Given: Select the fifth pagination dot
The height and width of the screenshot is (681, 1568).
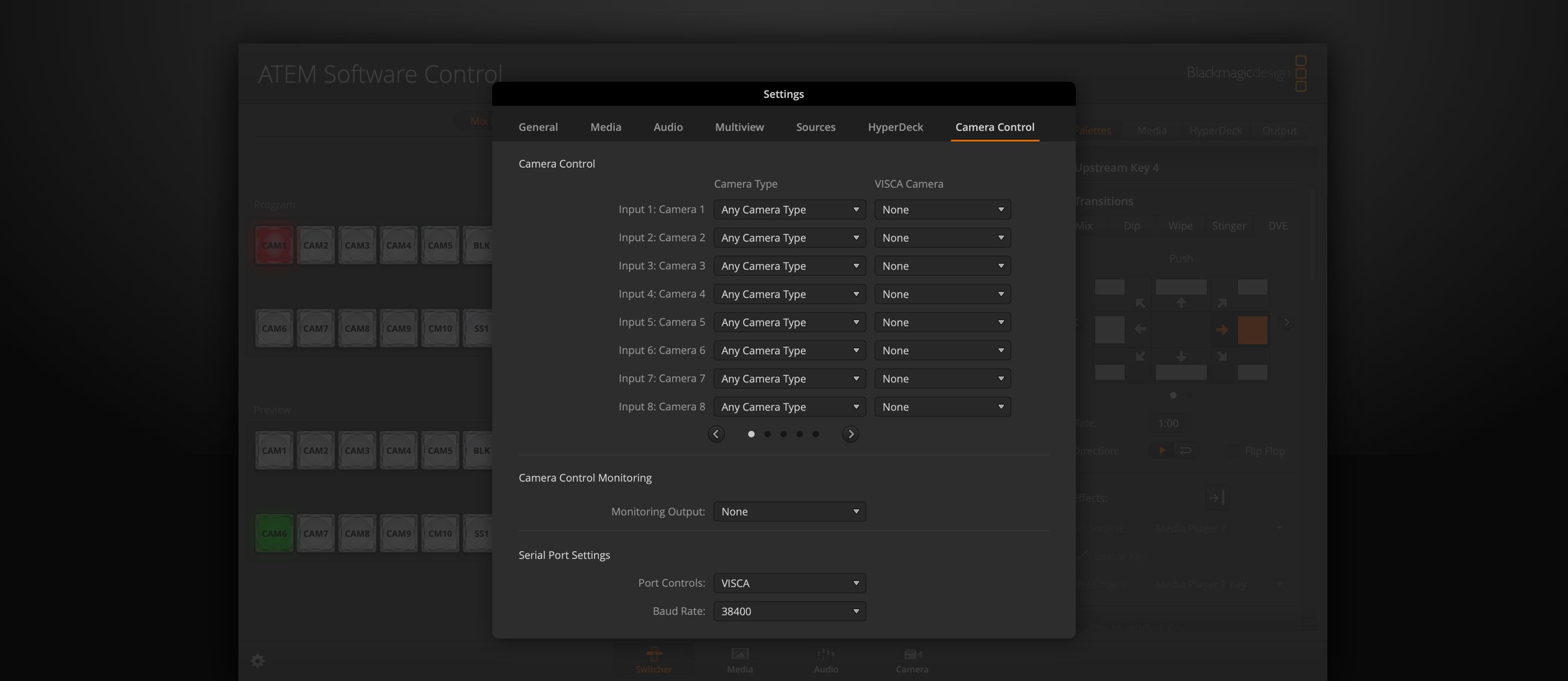Looking at the screenshot, I should pos(815,434).
